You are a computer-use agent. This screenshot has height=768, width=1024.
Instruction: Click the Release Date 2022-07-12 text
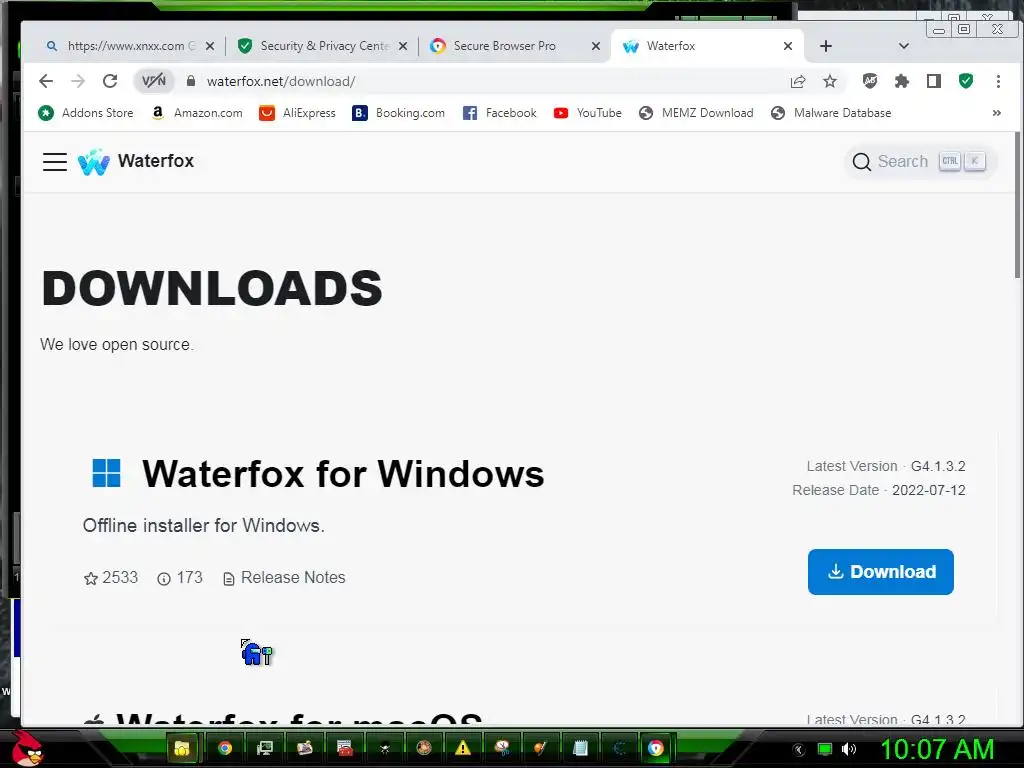pos(878,490)
